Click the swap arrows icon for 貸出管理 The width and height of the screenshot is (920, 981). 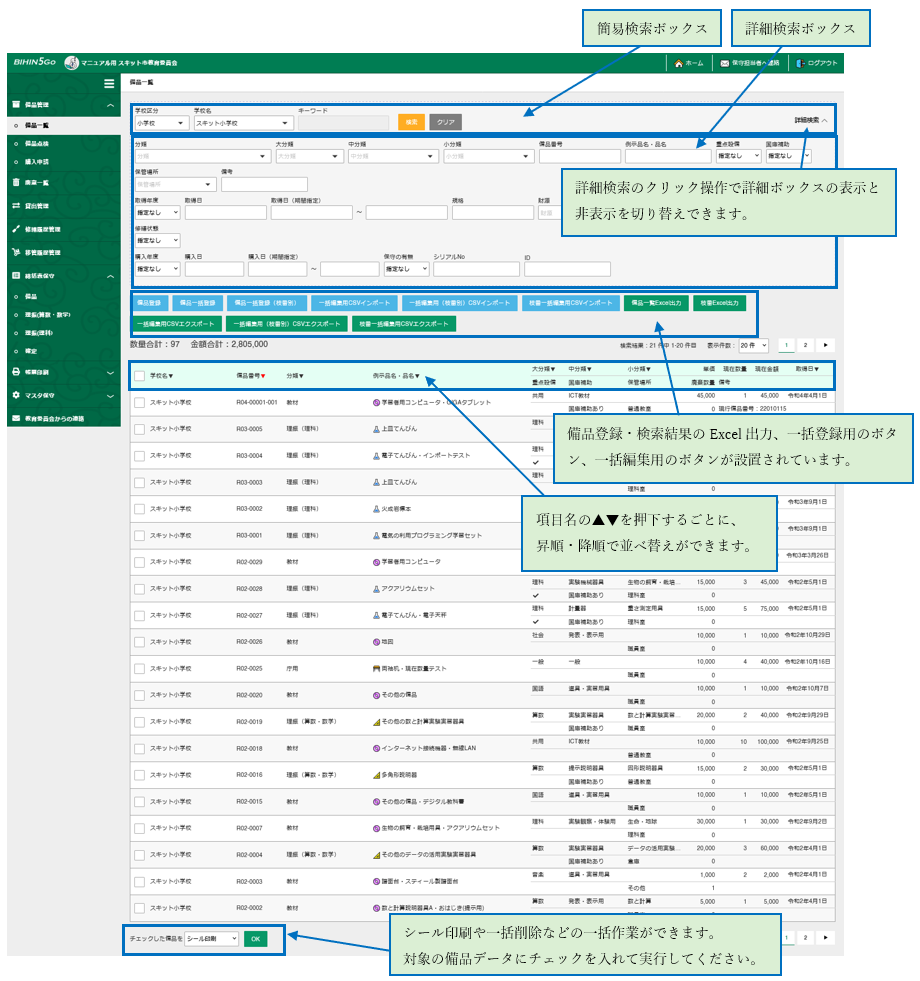[x=16, y=206]
